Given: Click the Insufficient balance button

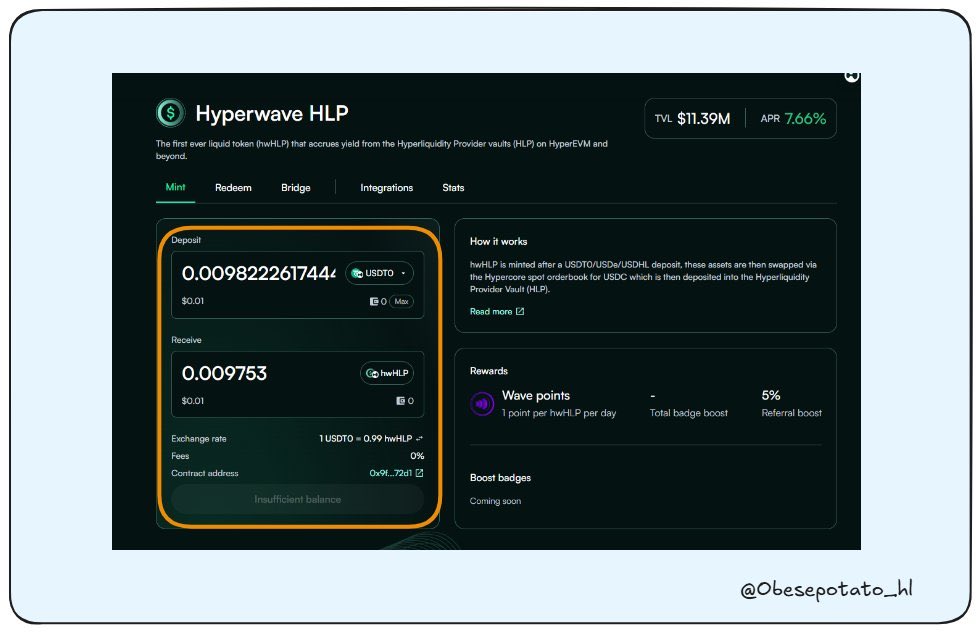Looking at the screenshot, I should pos(298,499).
